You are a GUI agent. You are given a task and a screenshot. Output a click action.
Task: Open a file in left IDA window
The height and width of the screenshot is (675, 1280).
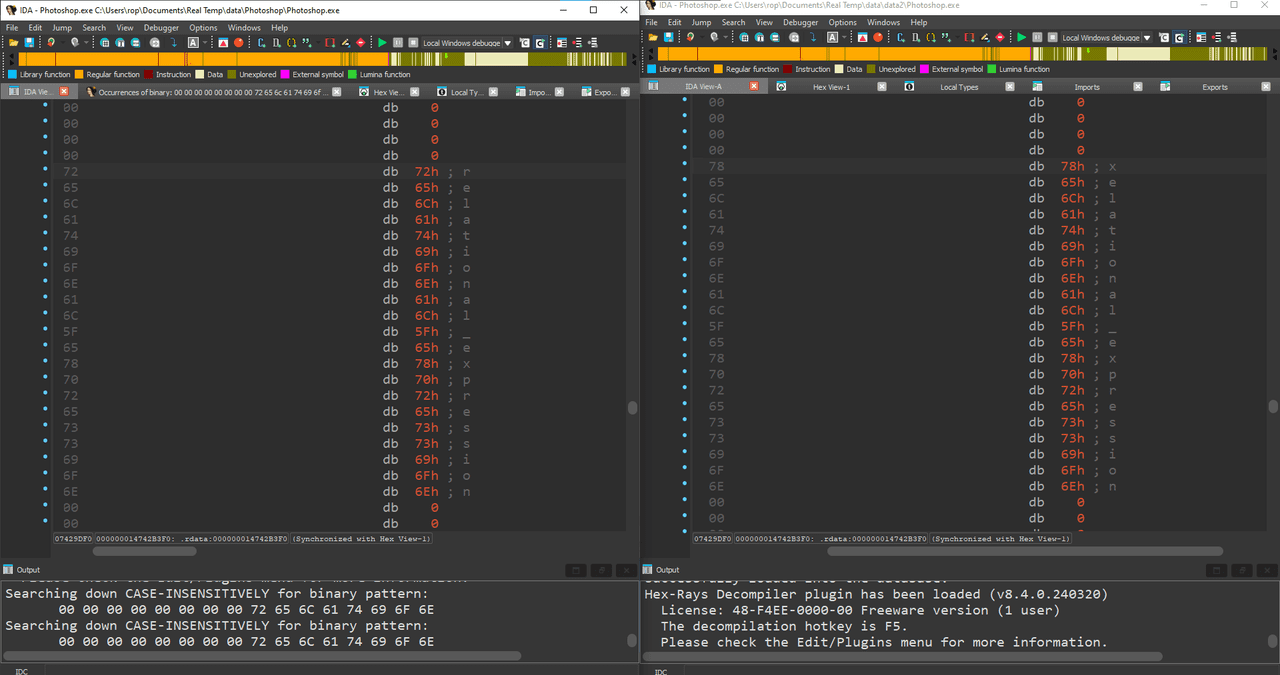(13, 43)
